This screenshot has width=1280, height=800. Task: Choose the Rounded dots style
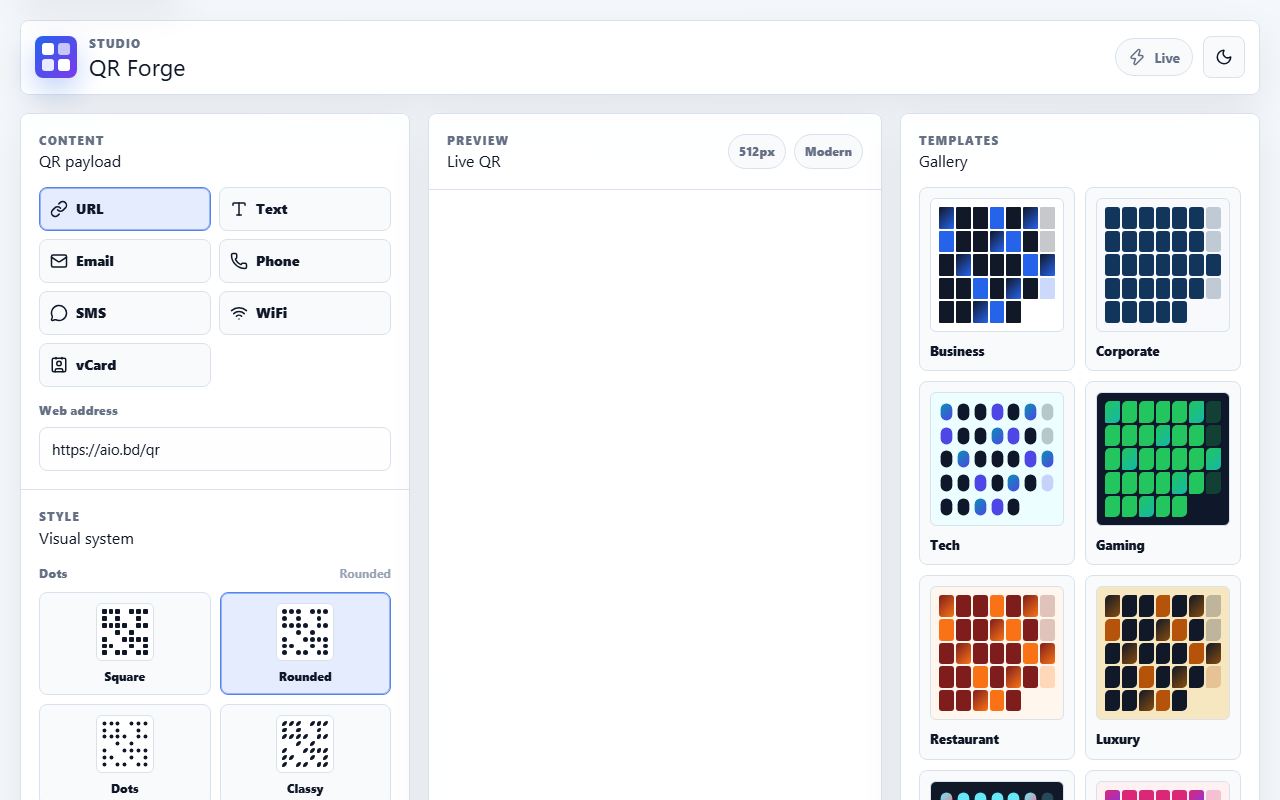[305, 643]
